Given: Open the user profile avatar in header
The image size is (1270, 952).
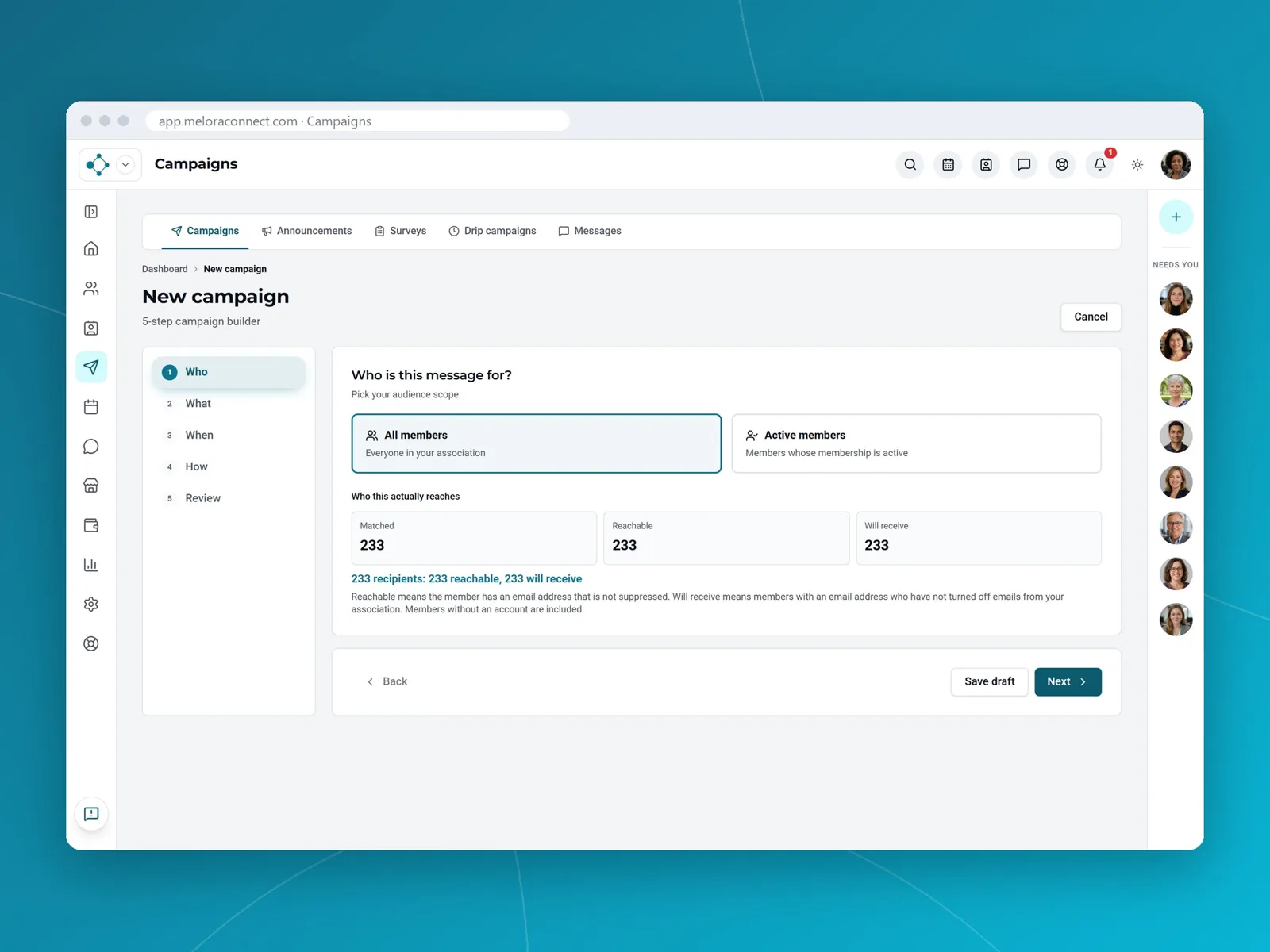Looking at the screenshot, I should click(x=1176, y=165).
